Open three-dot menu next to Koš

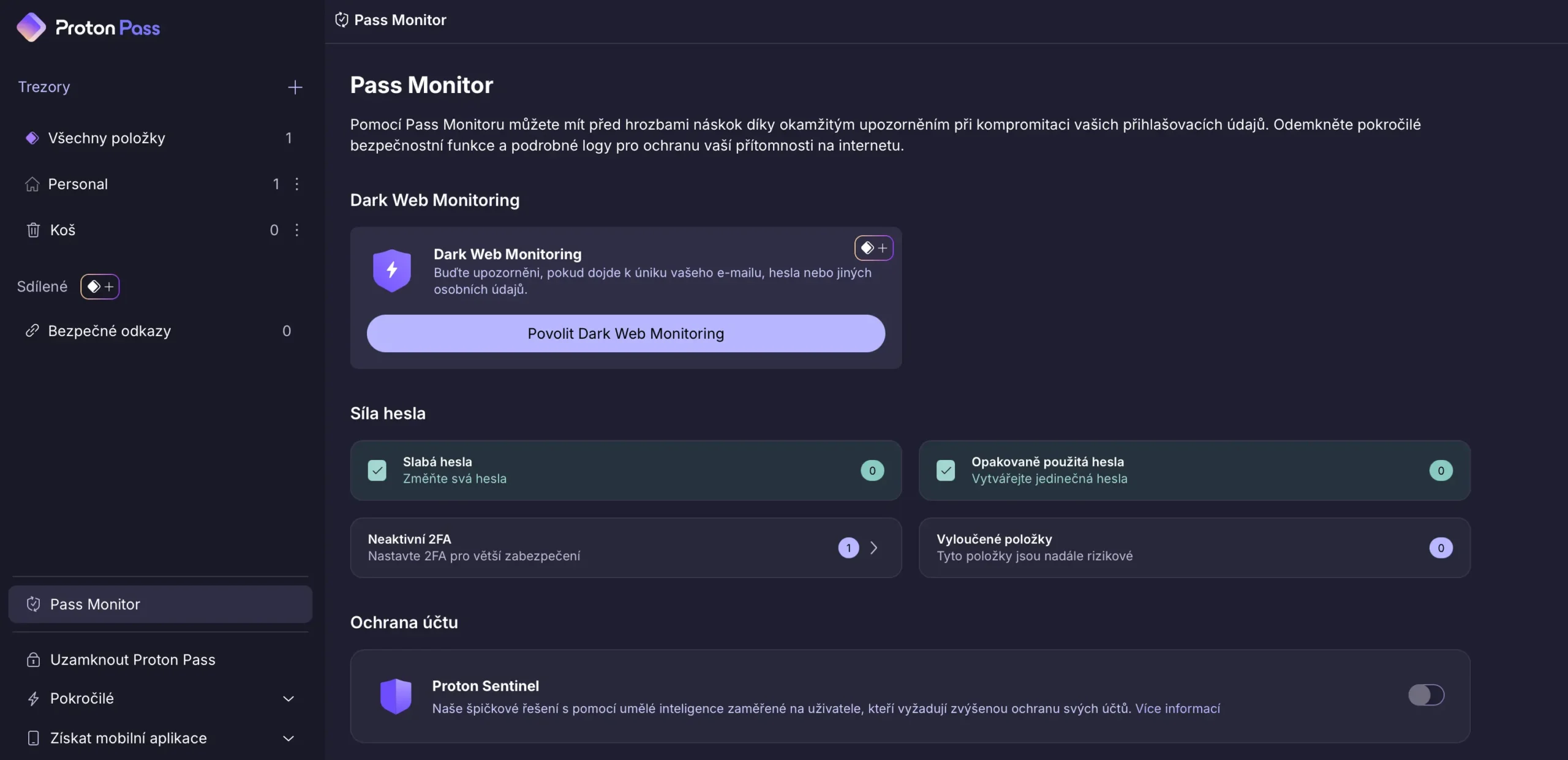296,230
